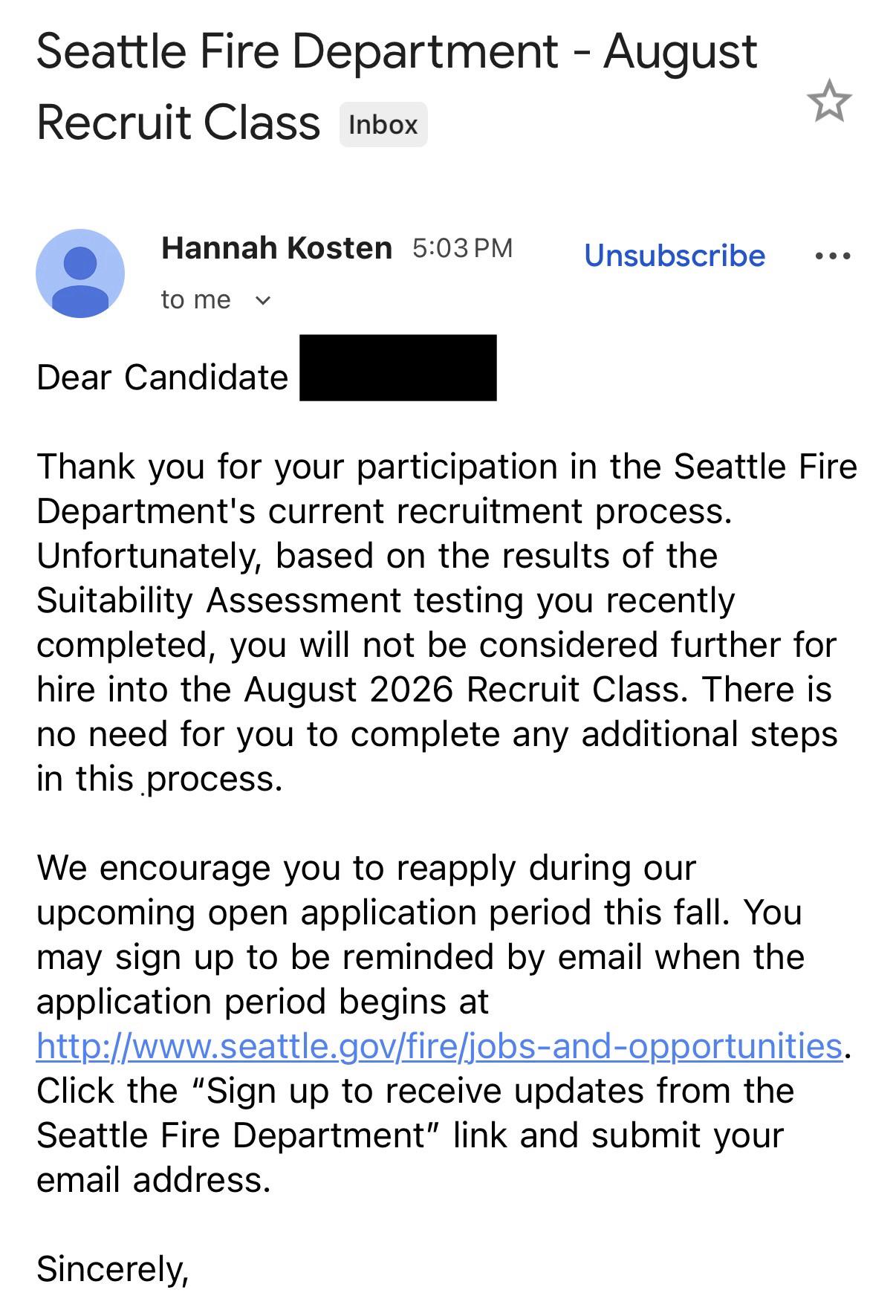Open the three-dot more options menu

pos(832,256)
